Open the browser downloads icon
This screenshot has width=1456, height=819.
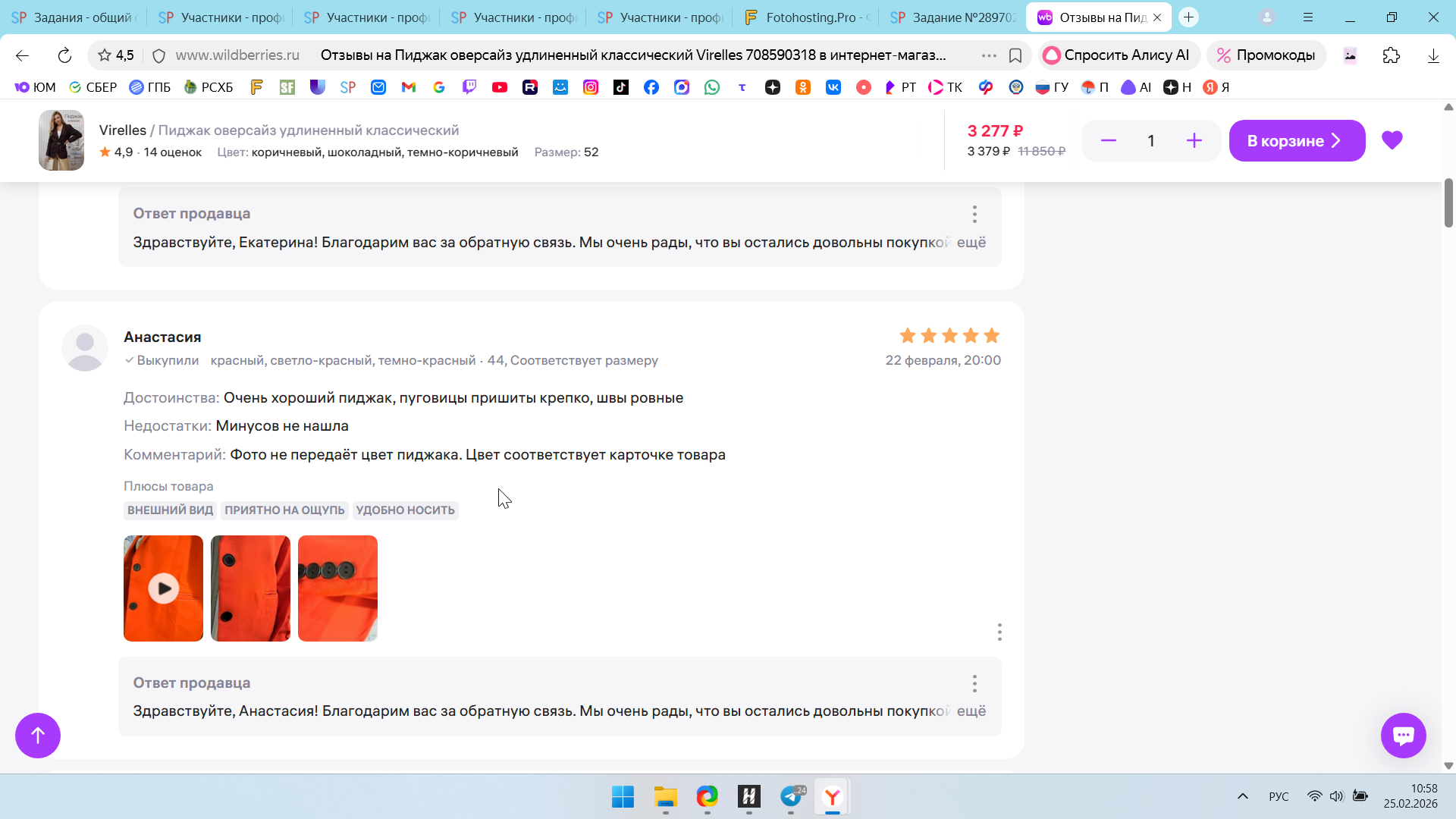tap(1432, 55)
